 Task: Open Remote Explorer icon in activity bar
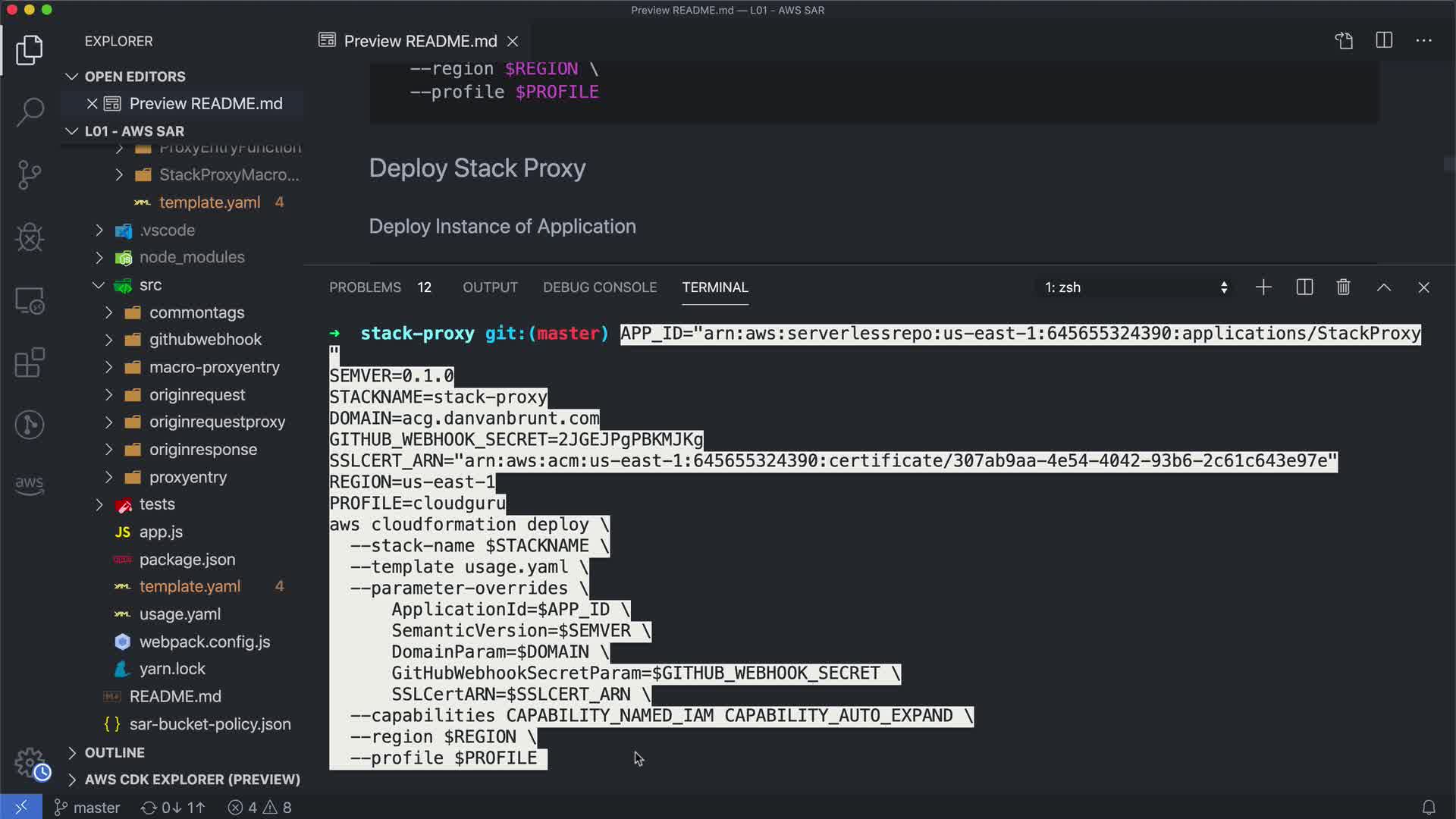tap(30, 300)
